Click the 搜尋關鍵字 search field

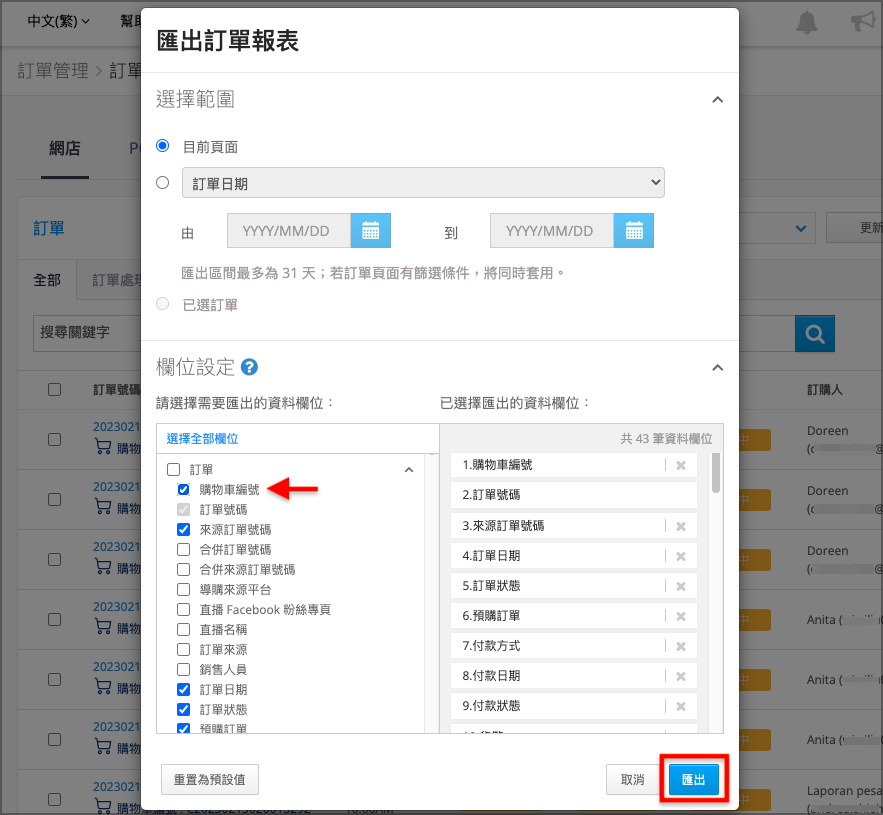(x=87, y=333)
